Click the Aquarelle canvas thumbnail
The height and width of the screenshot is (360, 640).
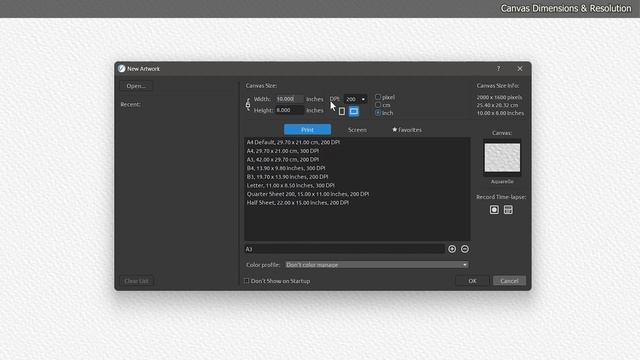502,158
